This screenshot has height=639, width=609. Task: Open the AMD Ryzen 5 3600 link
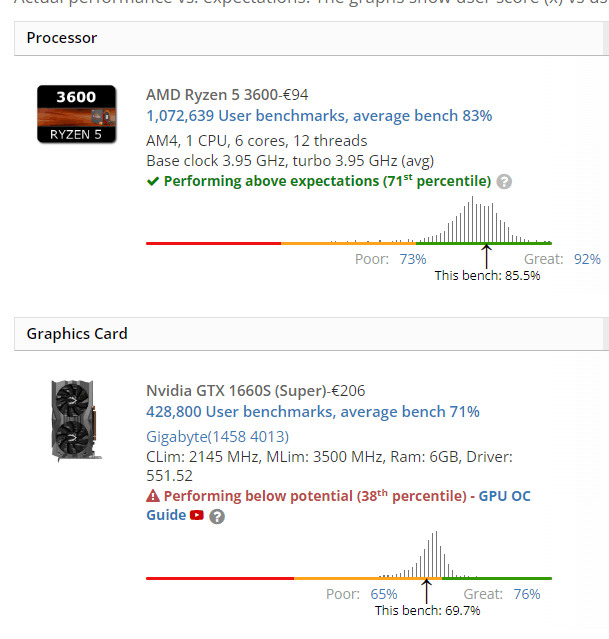tap(227, 95)
